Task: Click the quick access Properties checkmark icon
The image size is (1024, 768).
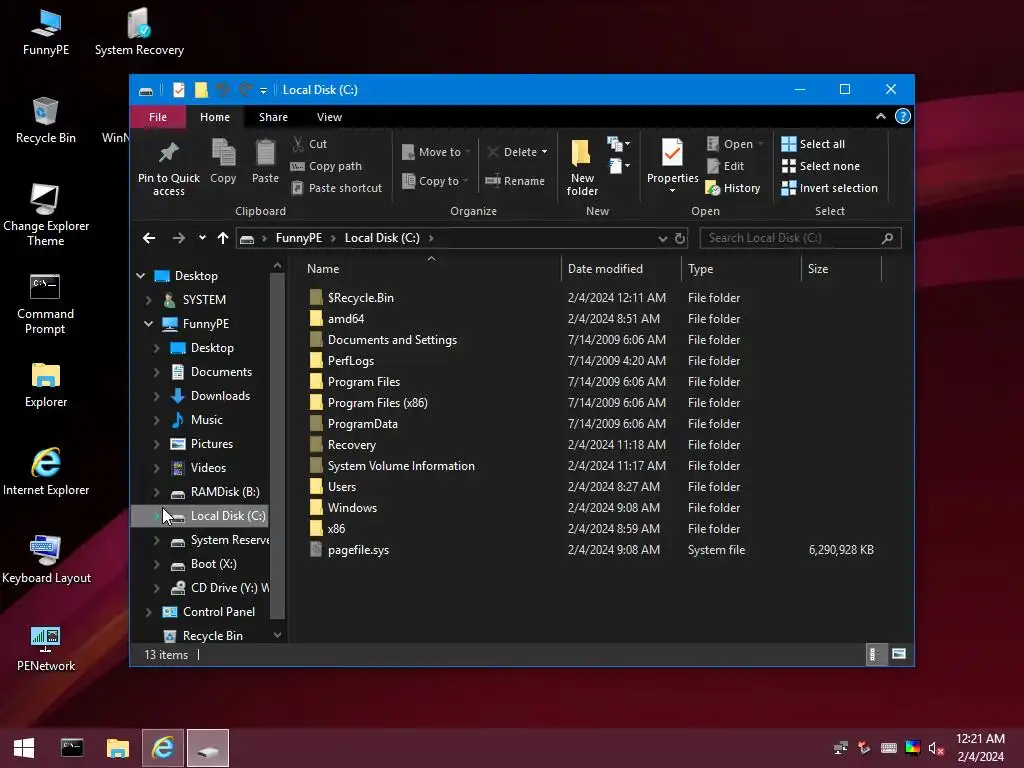Action: [x=179, y=90]
